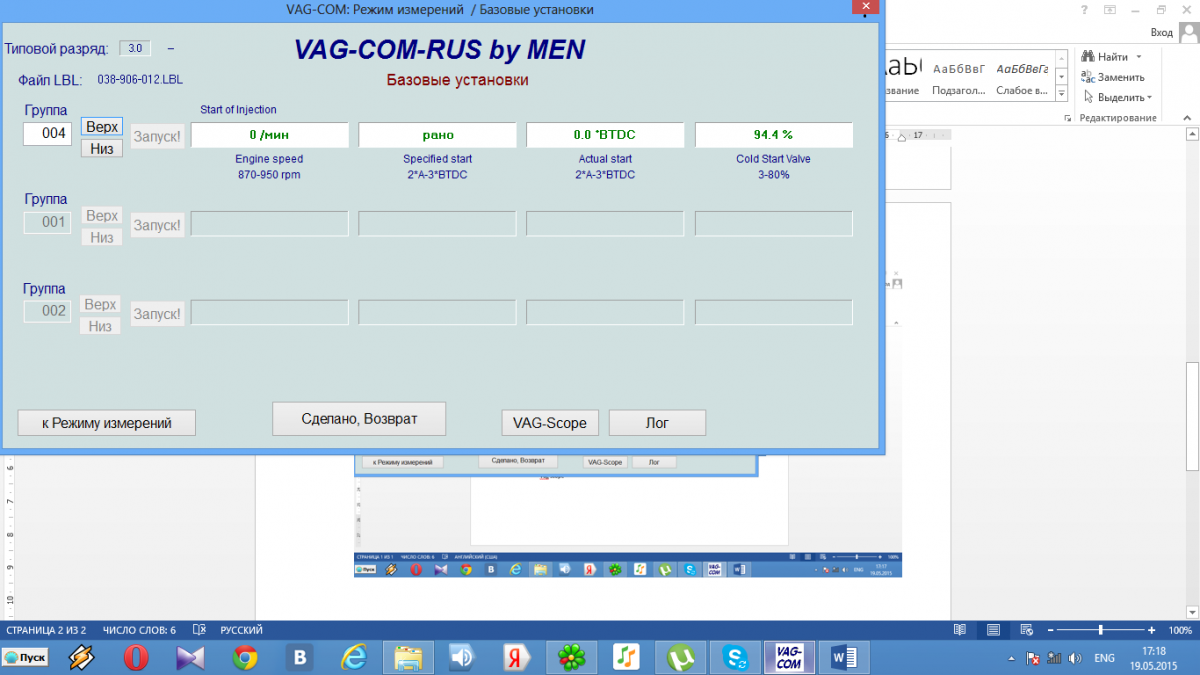The width and height of the screenshot is (1200, 675).
Task: Click the Specified start value рано
Action: [x=437, y=135]
